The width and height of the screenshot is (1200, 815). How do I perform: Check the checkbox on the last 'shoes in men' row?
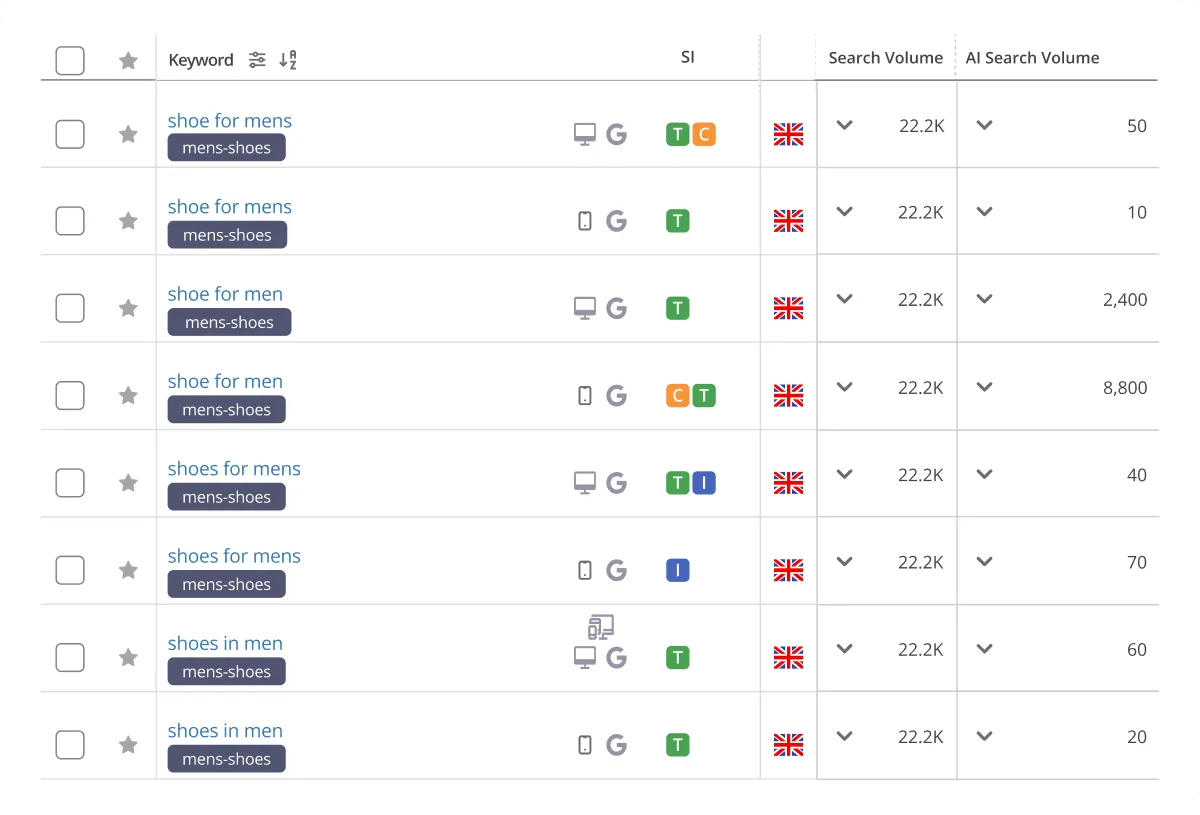coord(70,744)
